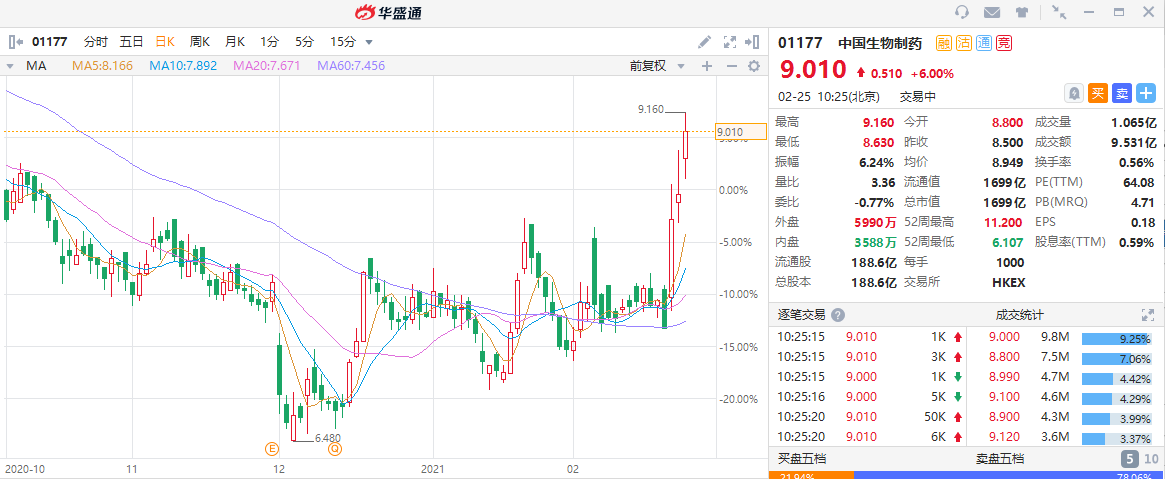Collapse left panel using the panel arrow icon

click(16, 42)
